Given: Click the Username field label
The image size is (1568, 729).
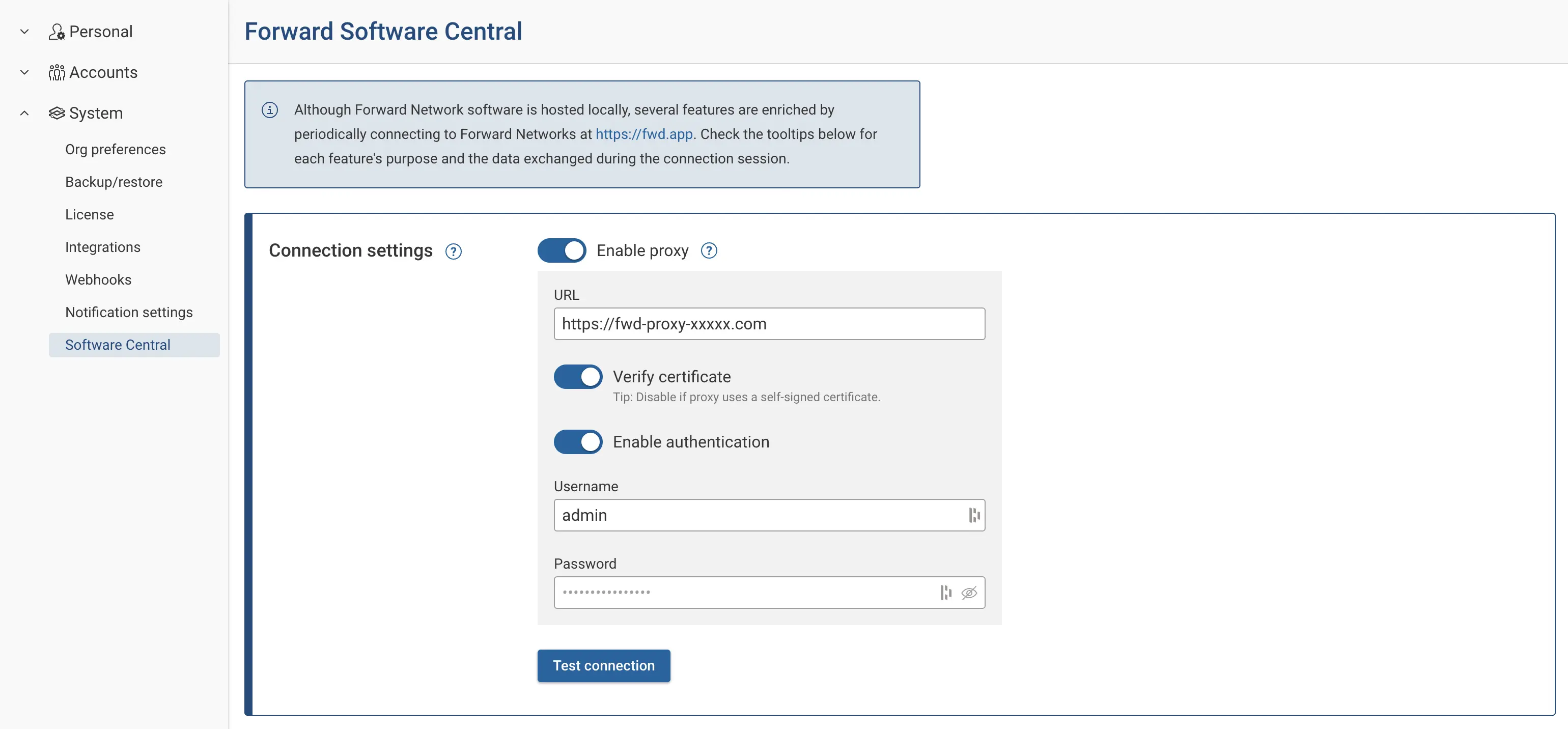Looking at the screenshot, I should point(585,487).
